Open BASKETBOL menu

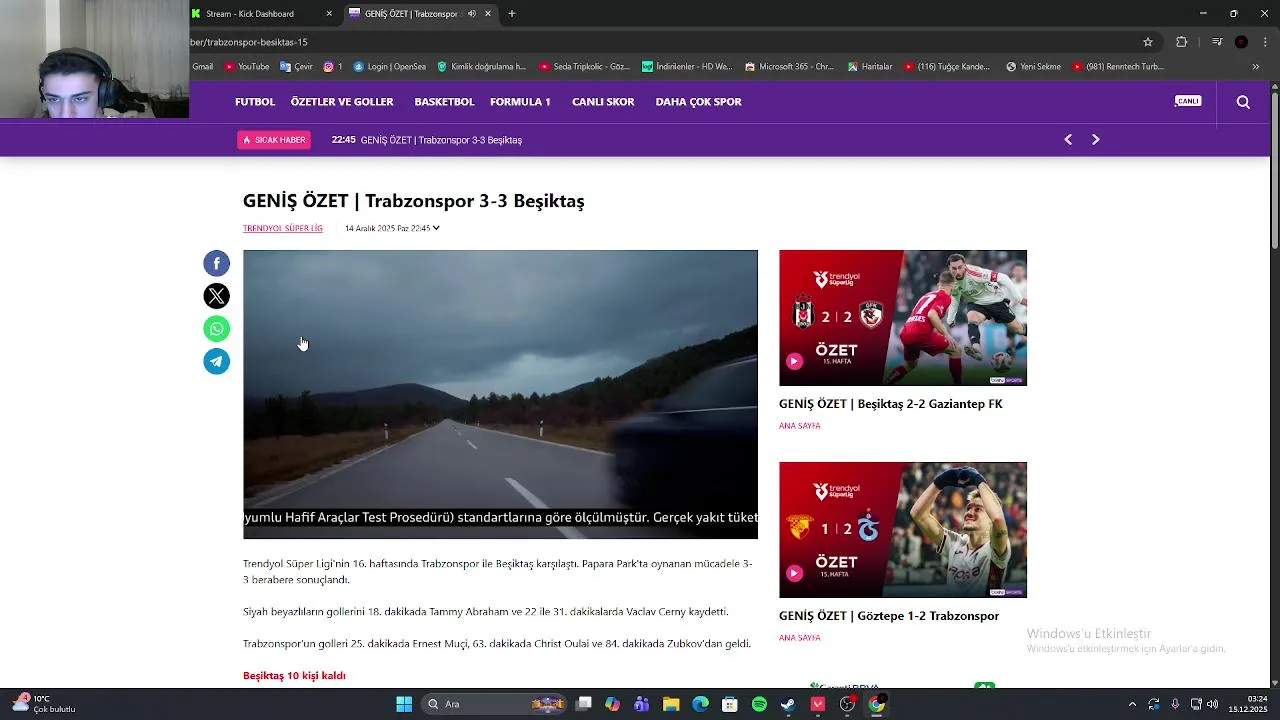click(x=444, y=102)
